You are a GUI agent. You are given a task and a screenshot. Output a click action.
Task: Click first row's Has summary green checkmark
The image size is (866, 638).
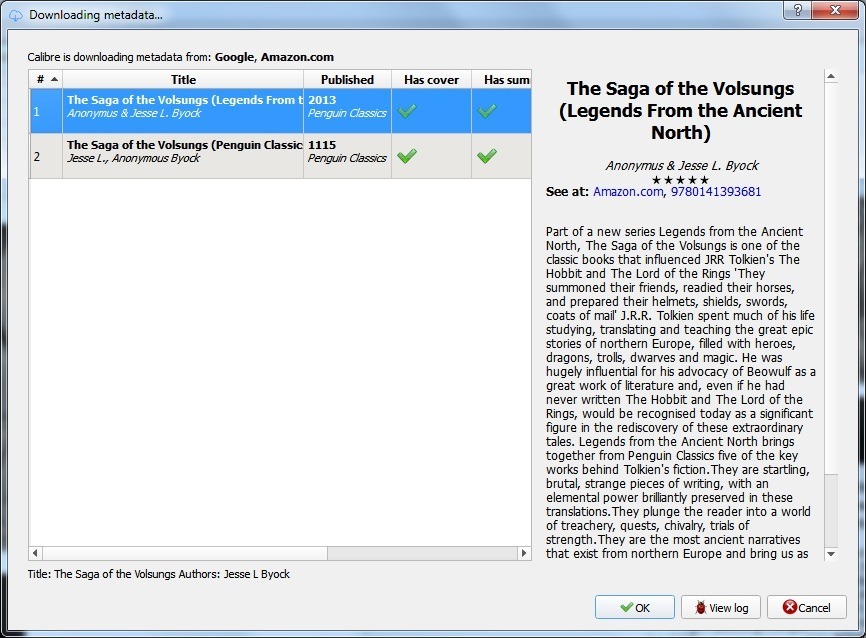pyautogui.click(x=487, y=111)
